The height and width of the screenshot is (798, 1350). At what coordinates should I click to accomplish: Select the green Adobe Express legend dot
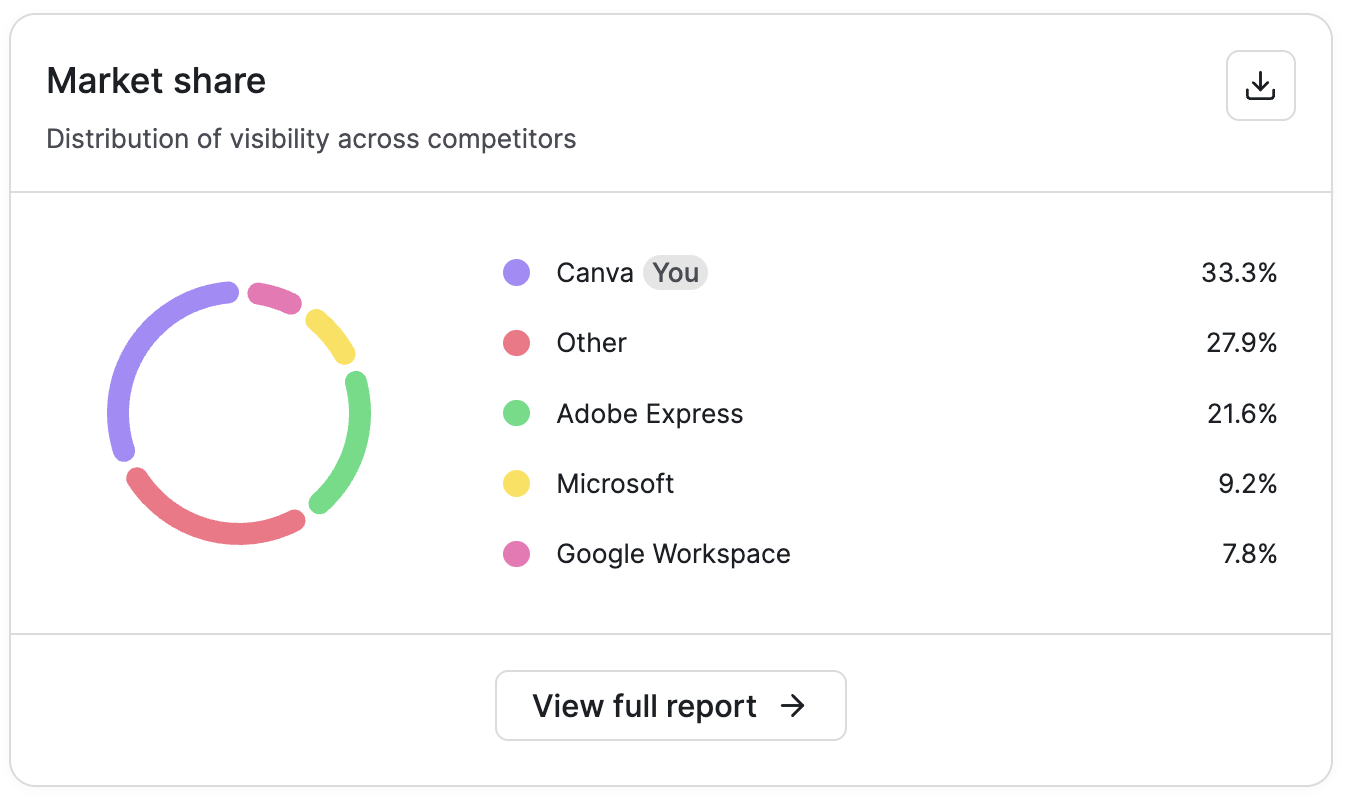point(516,413)
